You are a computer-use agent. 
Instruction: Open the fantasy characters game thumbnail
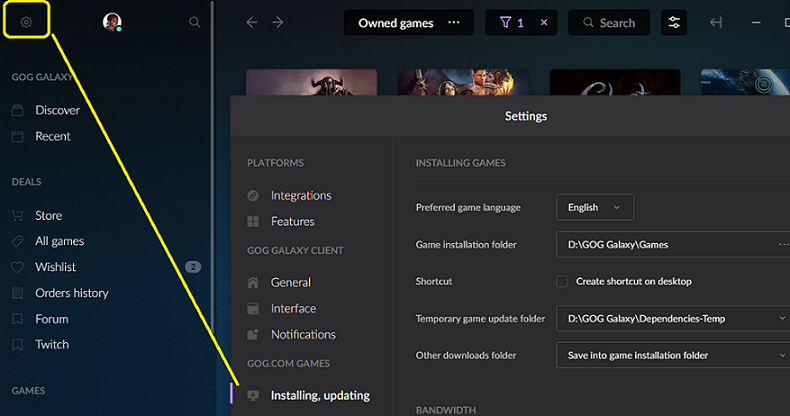click(463, 82)
